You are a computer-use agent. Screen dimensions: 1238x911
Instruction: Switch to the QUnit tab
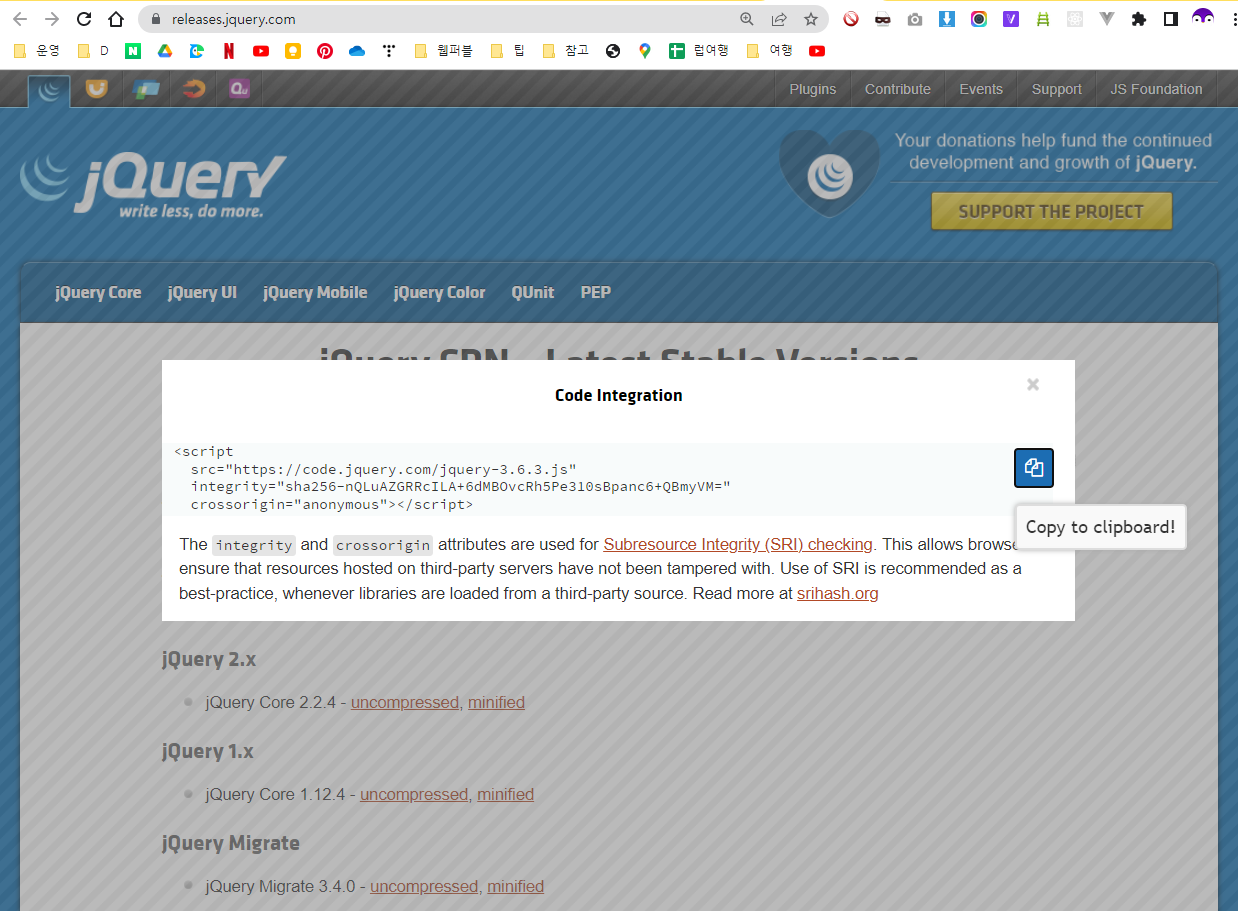533,293
